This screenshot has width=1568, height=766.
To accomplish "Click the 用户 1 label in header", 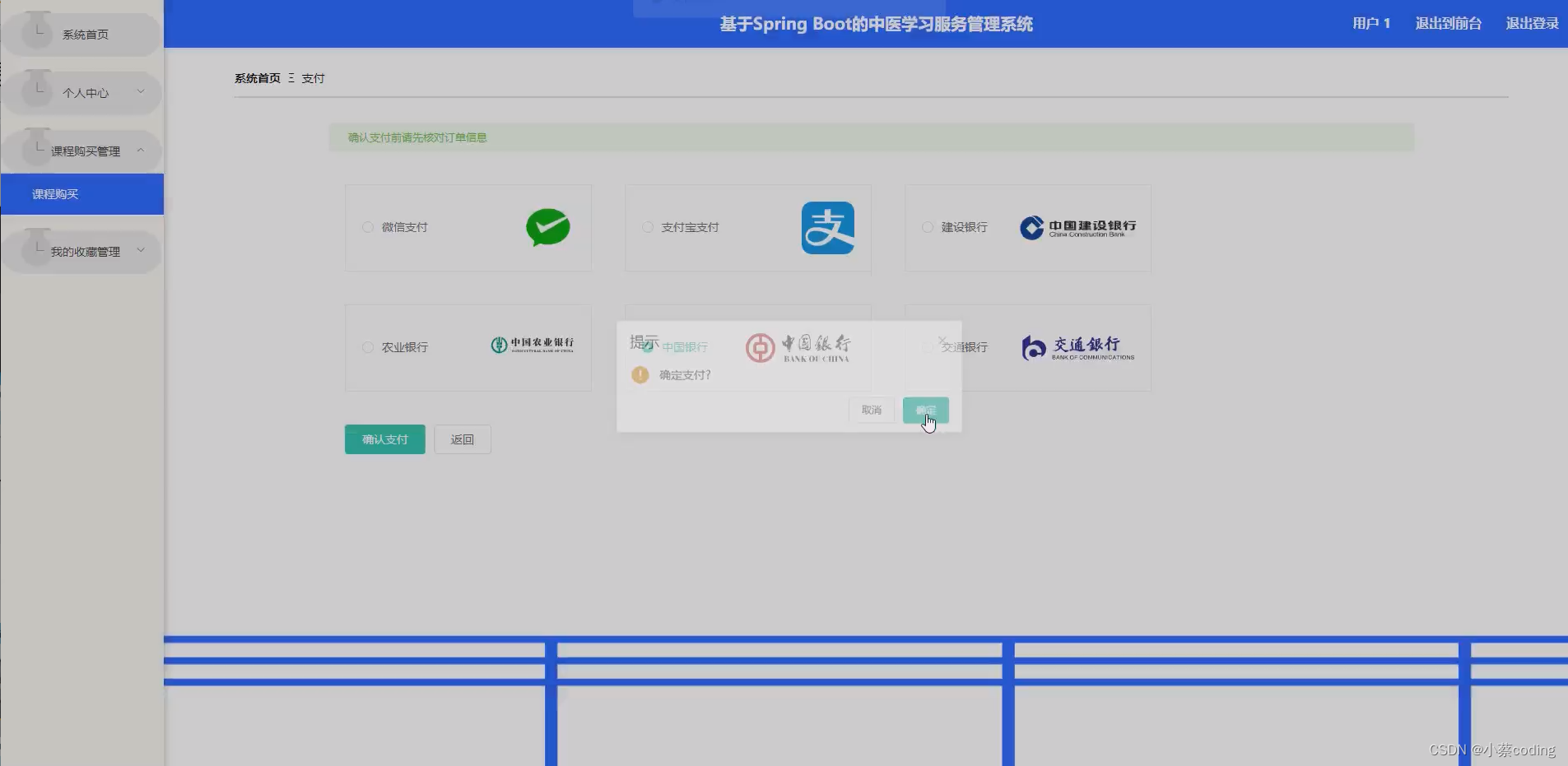I will point(1371,24).
